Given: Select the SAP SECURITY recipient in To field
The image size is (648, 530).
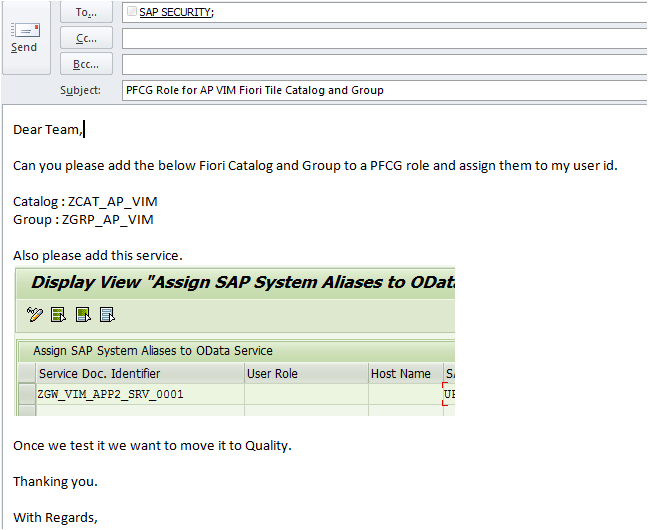Looking at the screenshot, I should [x=176, y=12].
